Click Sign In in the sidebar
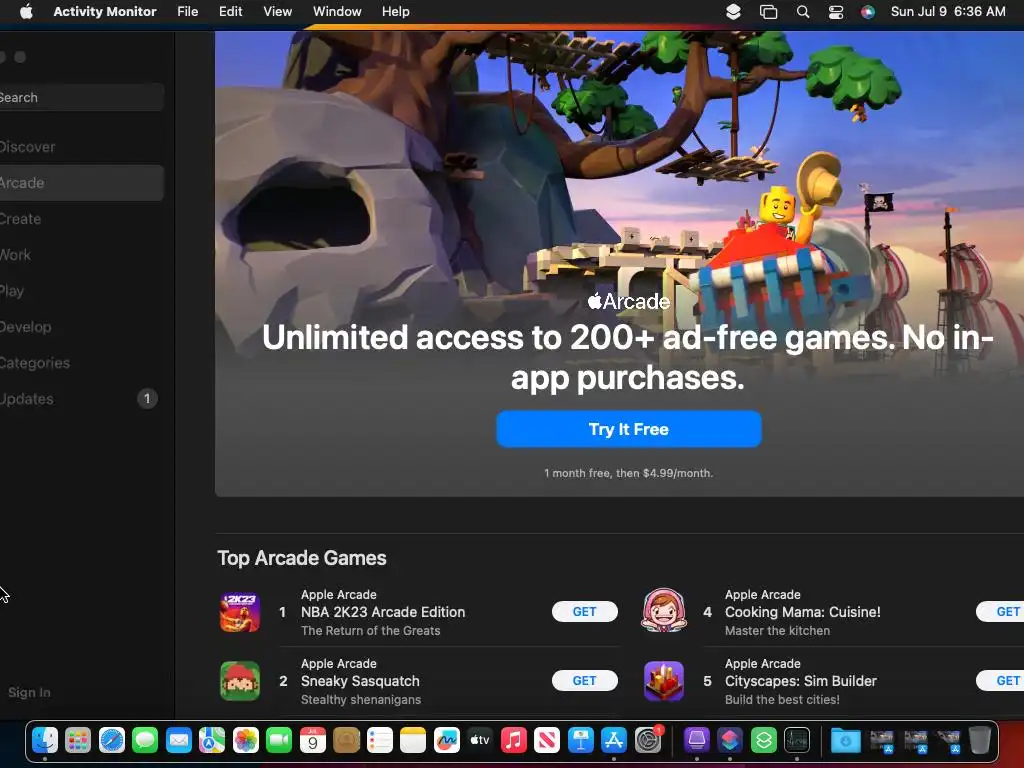The image size is (1024, 768). 29,692
